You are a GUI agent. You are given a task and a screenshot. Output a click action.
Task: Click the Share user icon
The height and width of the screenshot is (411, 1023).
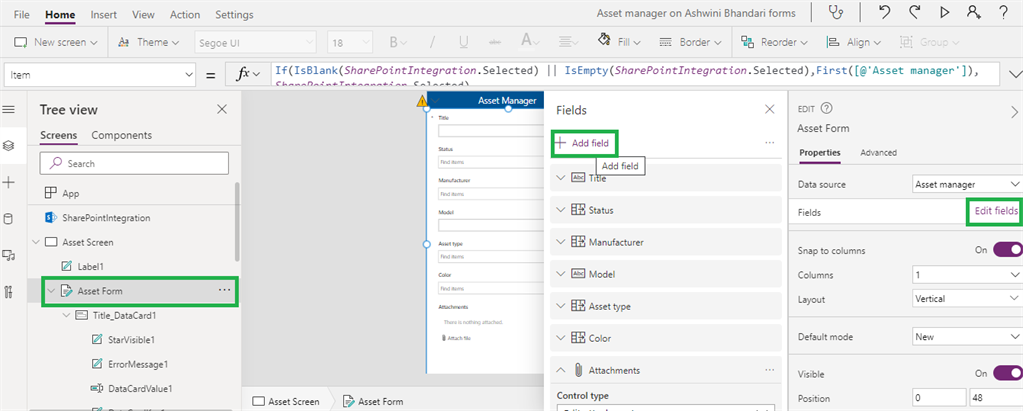pyautogui.click(x=974, y=12)
